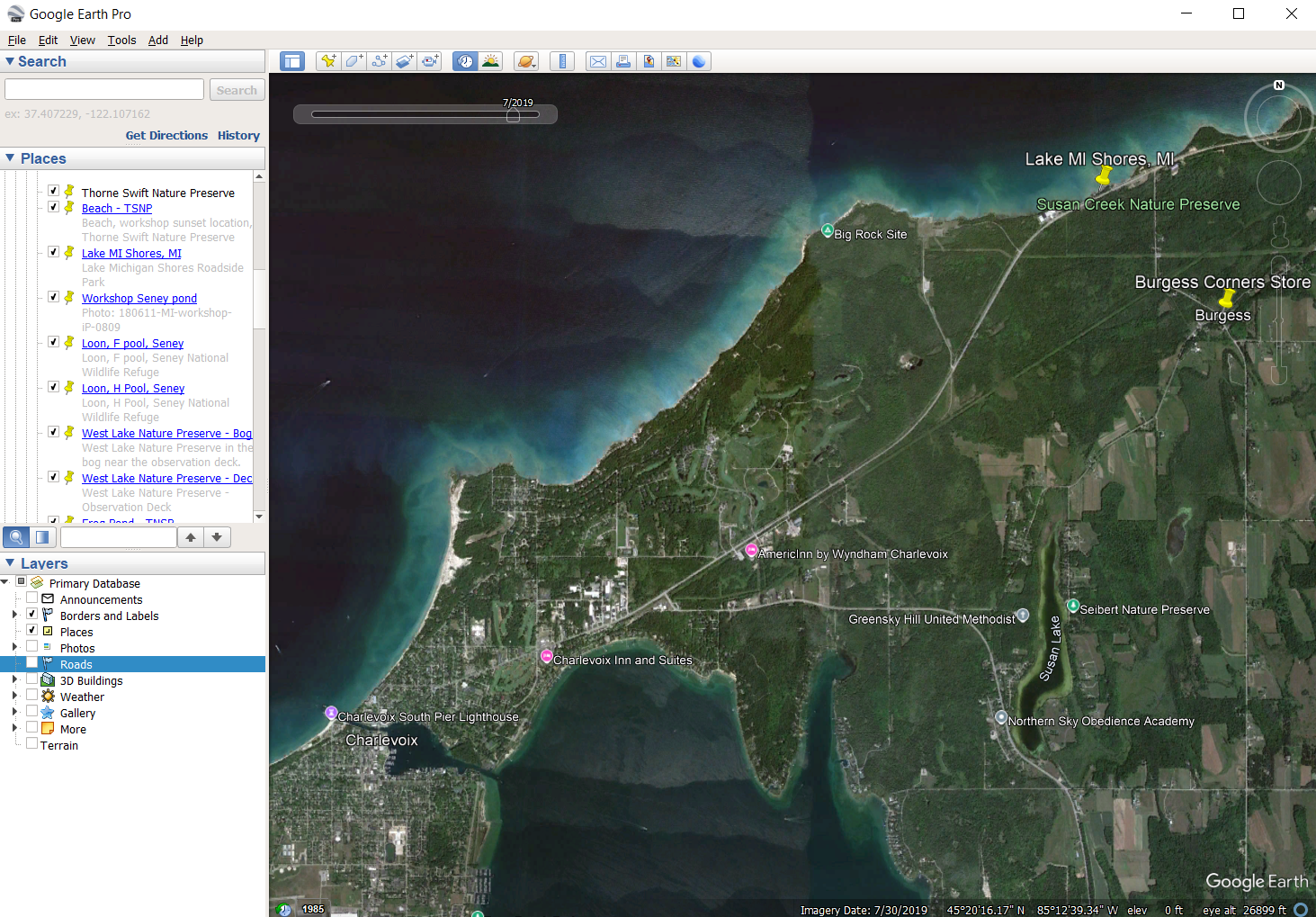Click Seibert Nature Preserve map marker
The width and height of the screenshot is (1316, 917).
[1072, 606]
